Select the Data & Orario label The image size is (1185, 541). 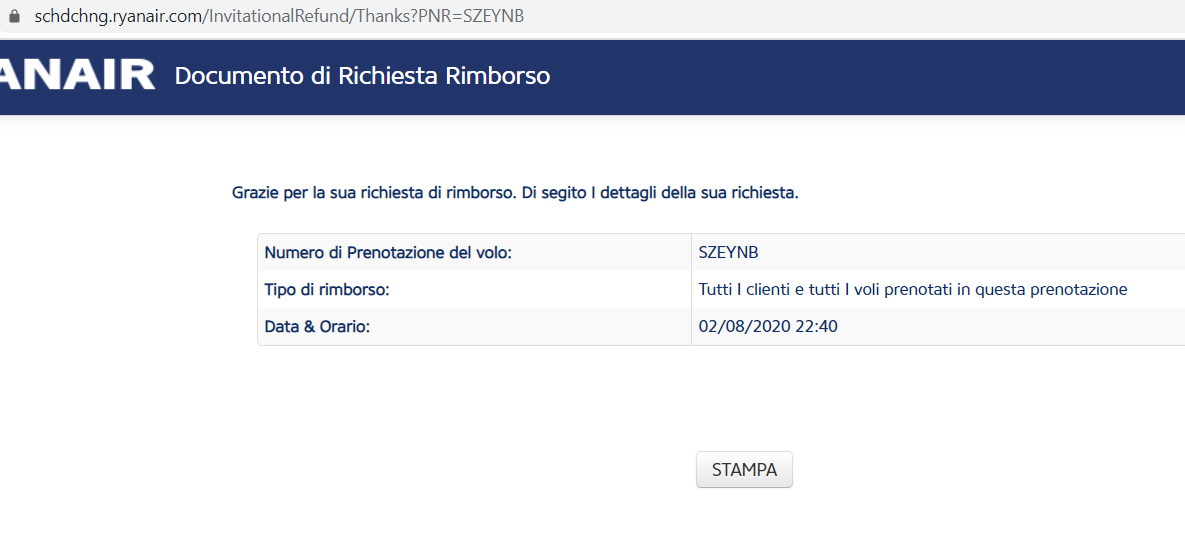[x=317, y=327]
